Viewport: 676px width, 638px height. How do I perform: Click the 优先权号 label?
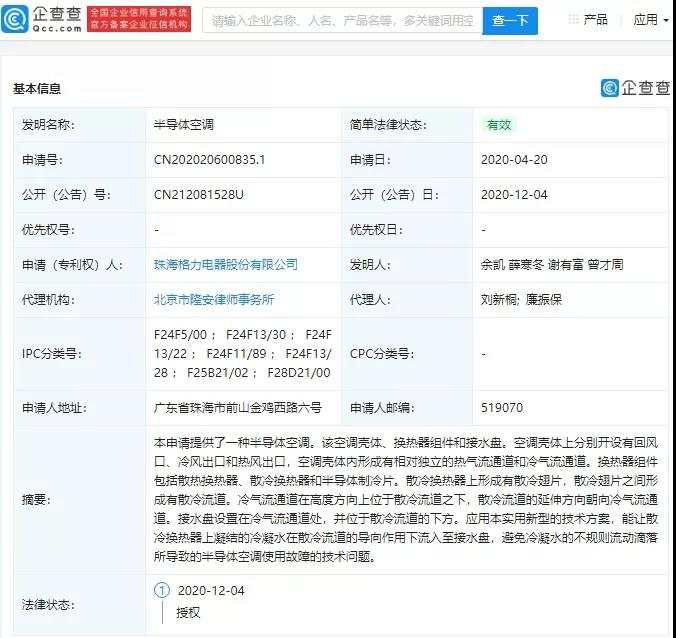tap(48, 230)
